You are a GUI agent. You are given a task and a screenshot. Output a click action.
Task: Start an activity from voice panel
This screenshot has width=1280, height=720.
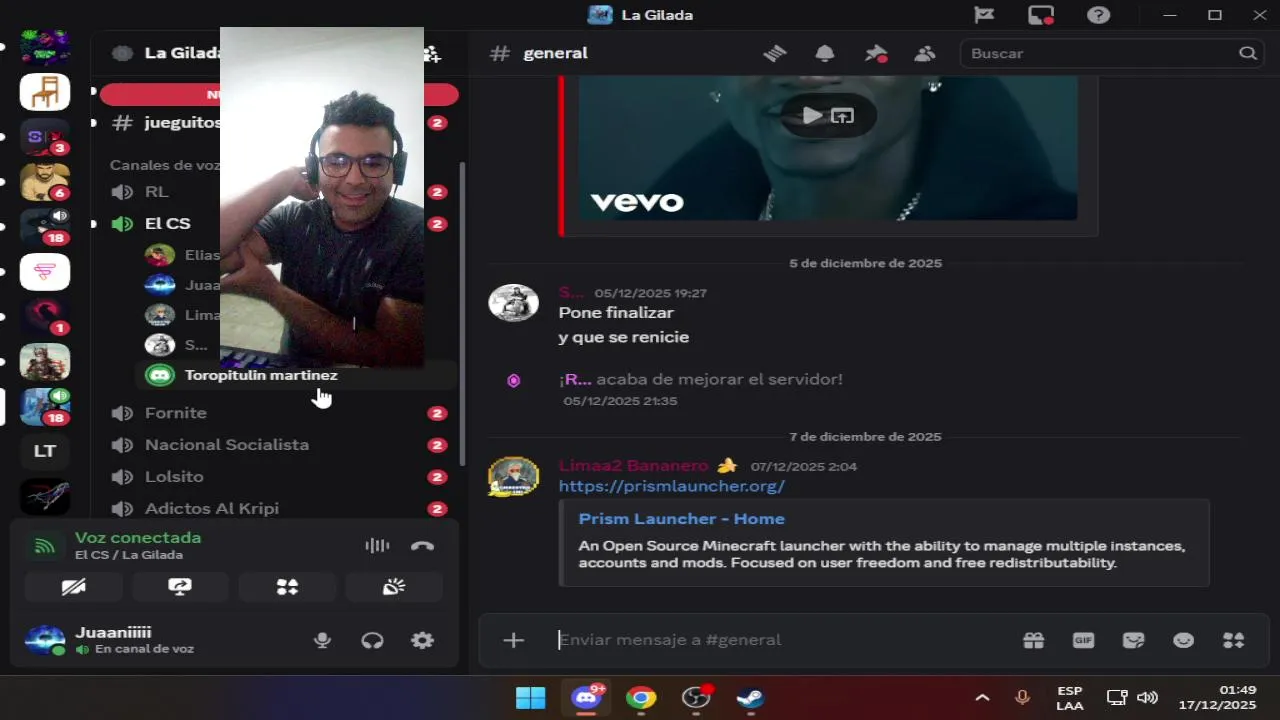(287, 587)
